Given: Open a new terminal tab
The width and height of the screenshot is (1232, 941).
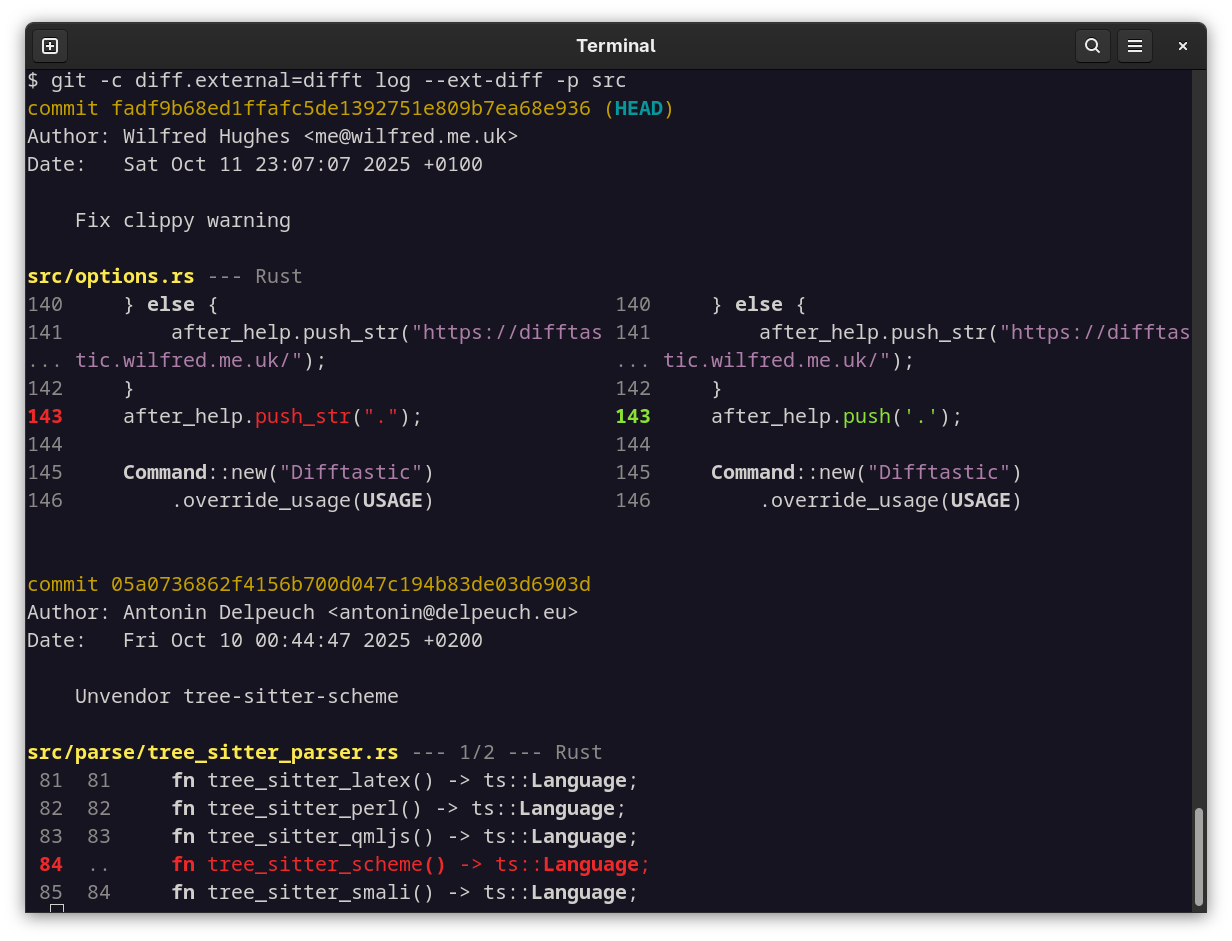Looking at the screenshot, I should pyautogui.click(x=49, y=45).
